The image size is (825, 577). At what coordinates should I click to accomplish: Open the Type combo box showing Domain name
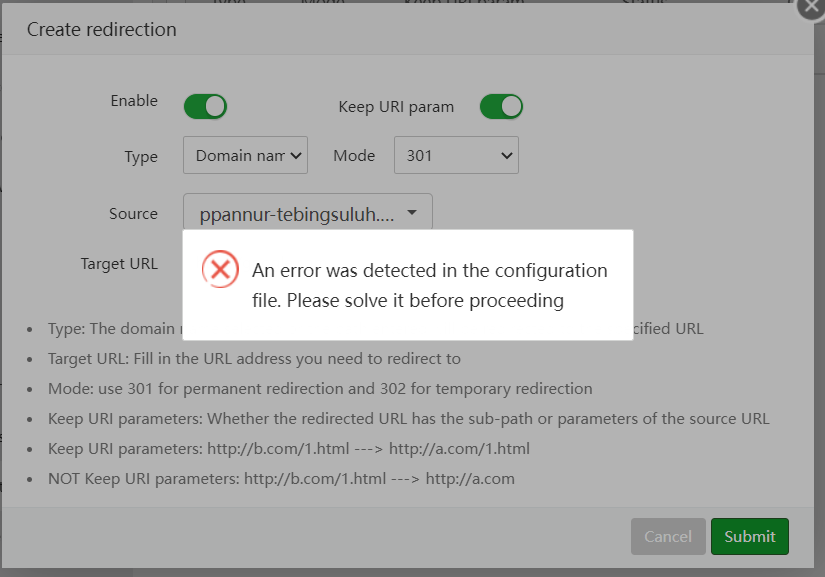245,155
